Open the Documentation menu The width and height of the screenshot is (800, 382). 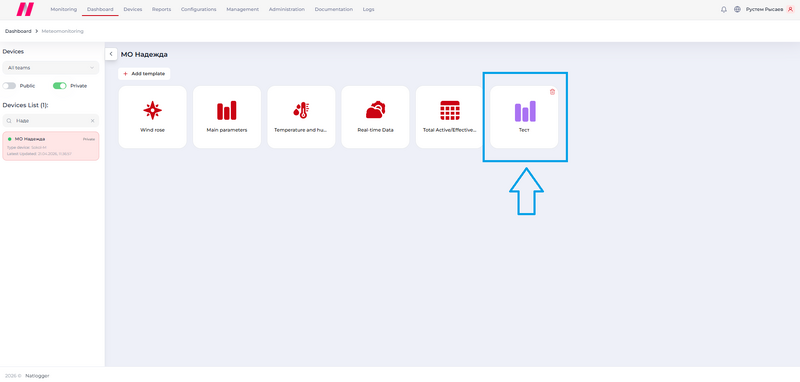[334, 9]
